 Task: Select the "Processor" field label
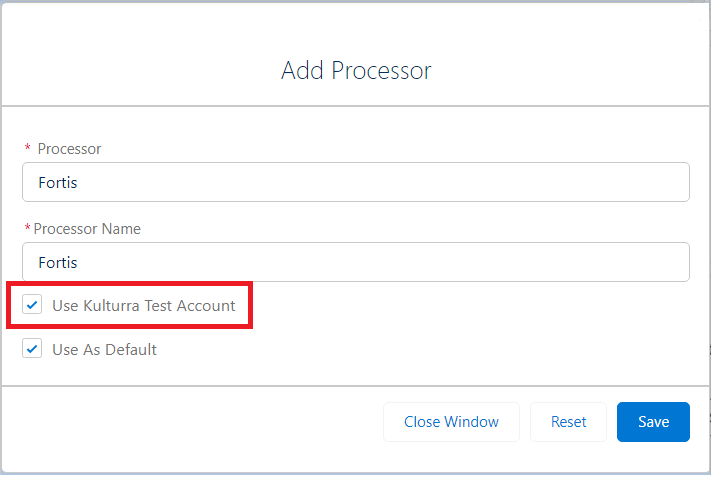tap(69, 149)
